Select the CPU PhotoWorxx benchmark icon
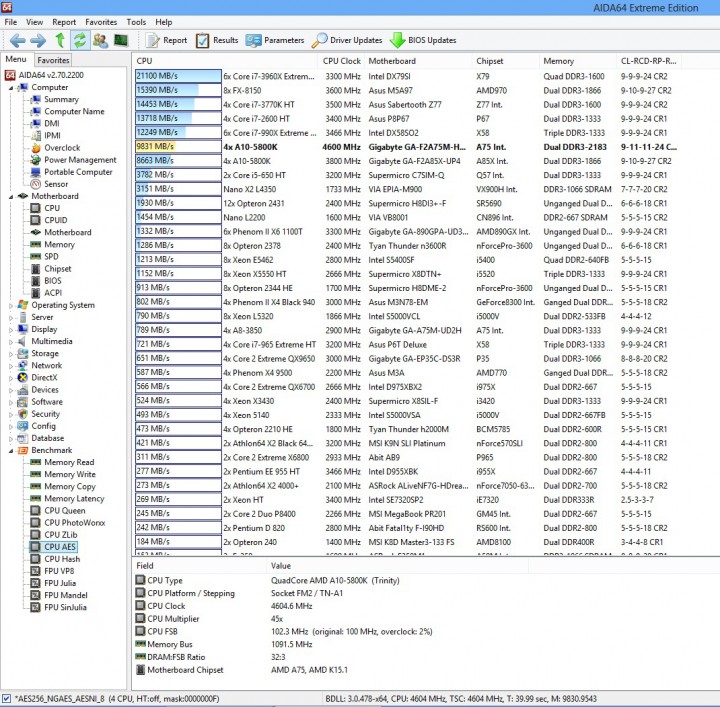The height and width of the screenshot is (707, 720). click(36, 523)
